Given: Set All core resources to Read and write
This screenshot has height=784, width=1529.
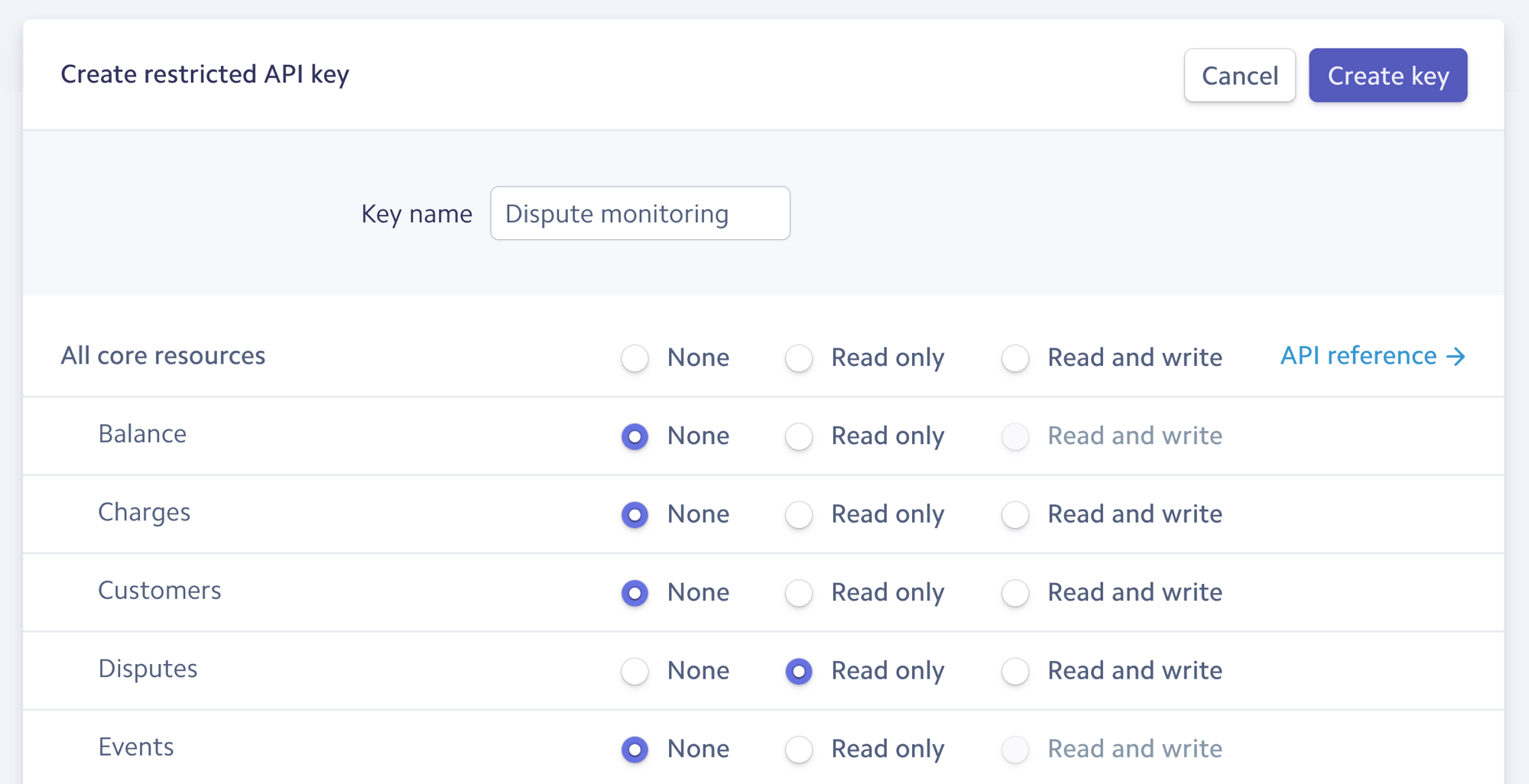Looking at the screenshot, I should pyautogui.click(x=1014, y=358).
